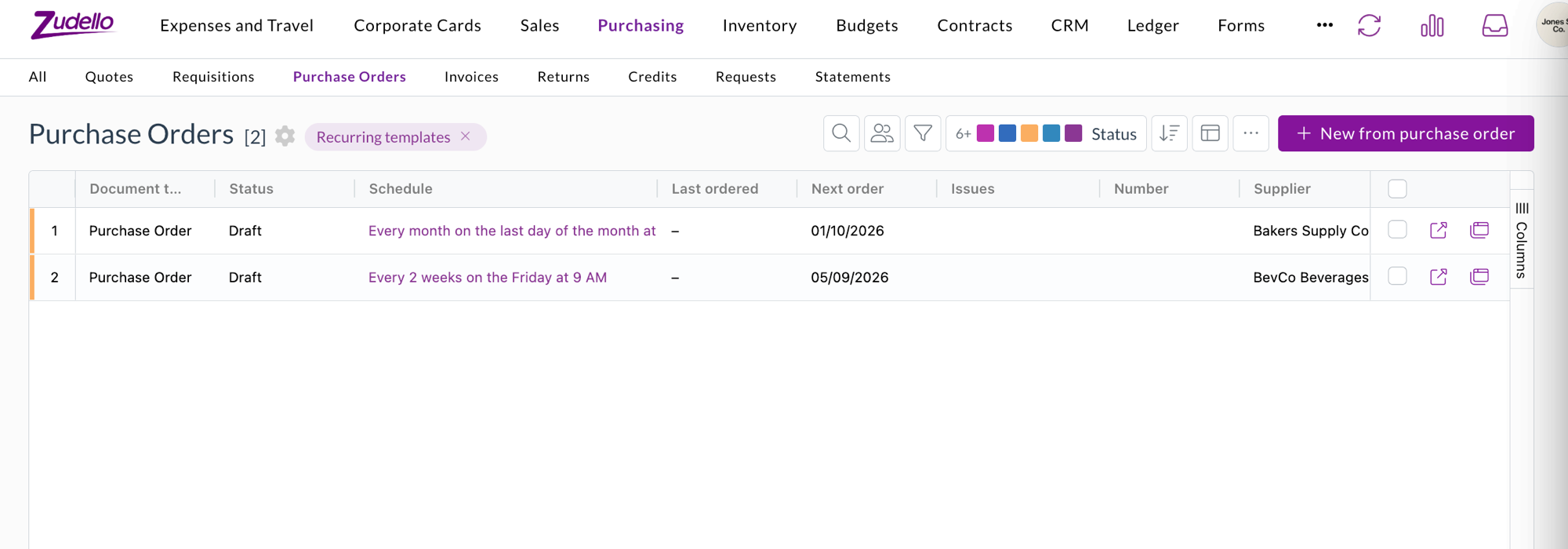The width and height of the screenshot is (1568, 549).
Task: Switch to the Statements tab
Action: 852,76
